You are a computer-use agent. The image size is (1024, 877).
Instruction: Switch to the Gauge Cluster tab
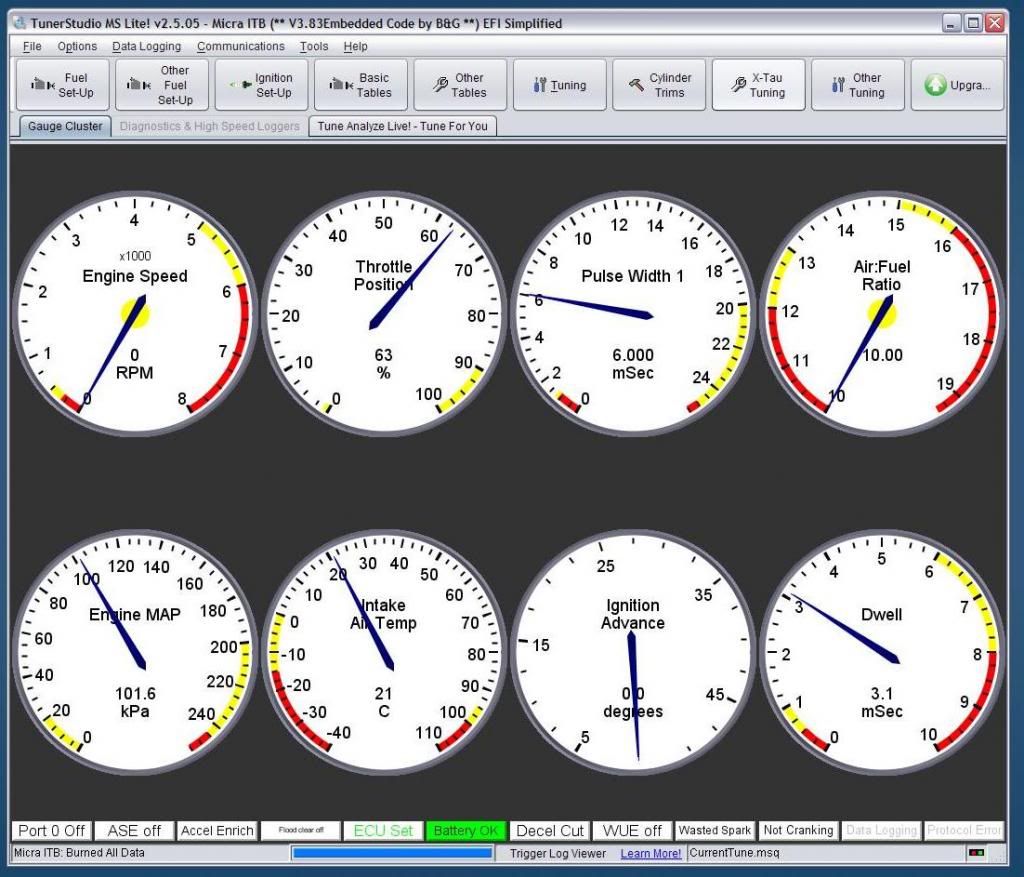[x=65, y=126]
